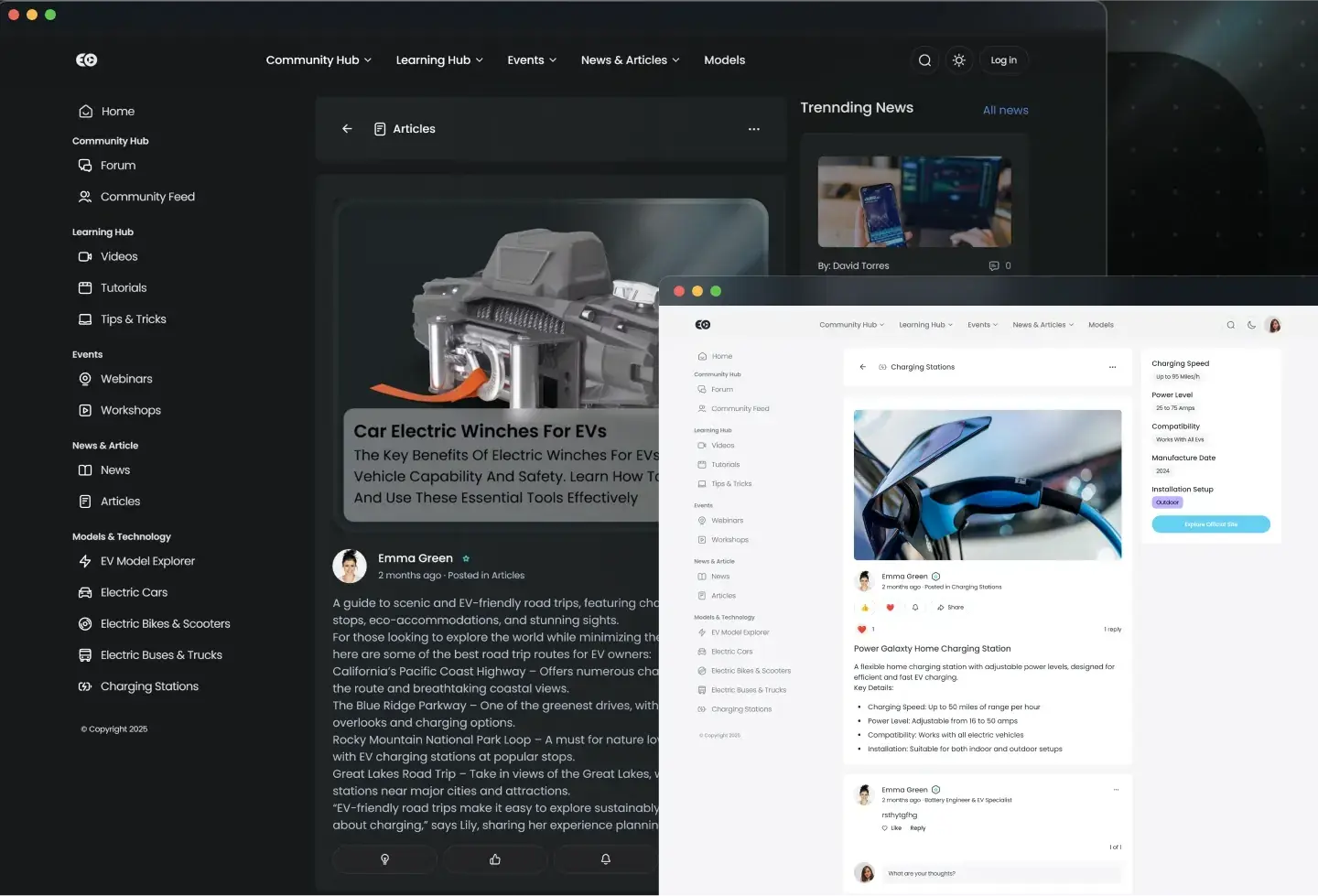Image resolution: width=1318 pixels, height=896 pixels.
Task: Go to Home in dark sidebar
Action: [x=107, y=112]
